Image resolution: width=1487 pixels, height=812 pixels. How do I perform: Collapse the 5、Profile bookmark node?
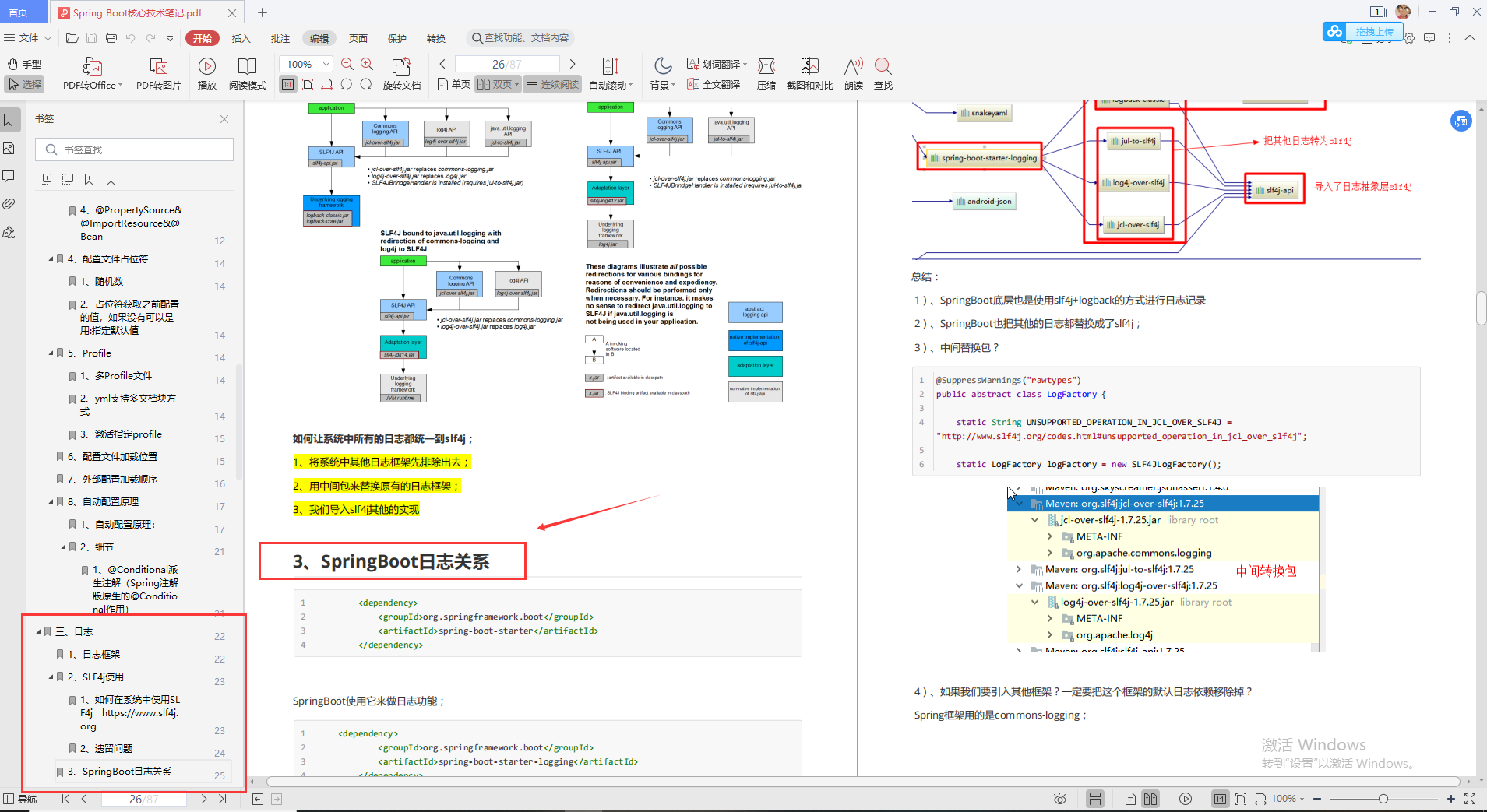coord(51,353)
